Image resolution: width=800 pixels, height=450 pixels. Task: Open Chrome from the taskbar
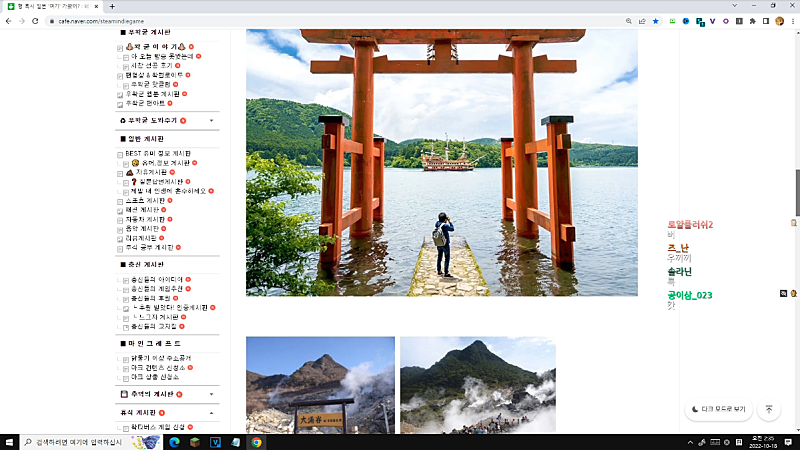click(257, 441)
